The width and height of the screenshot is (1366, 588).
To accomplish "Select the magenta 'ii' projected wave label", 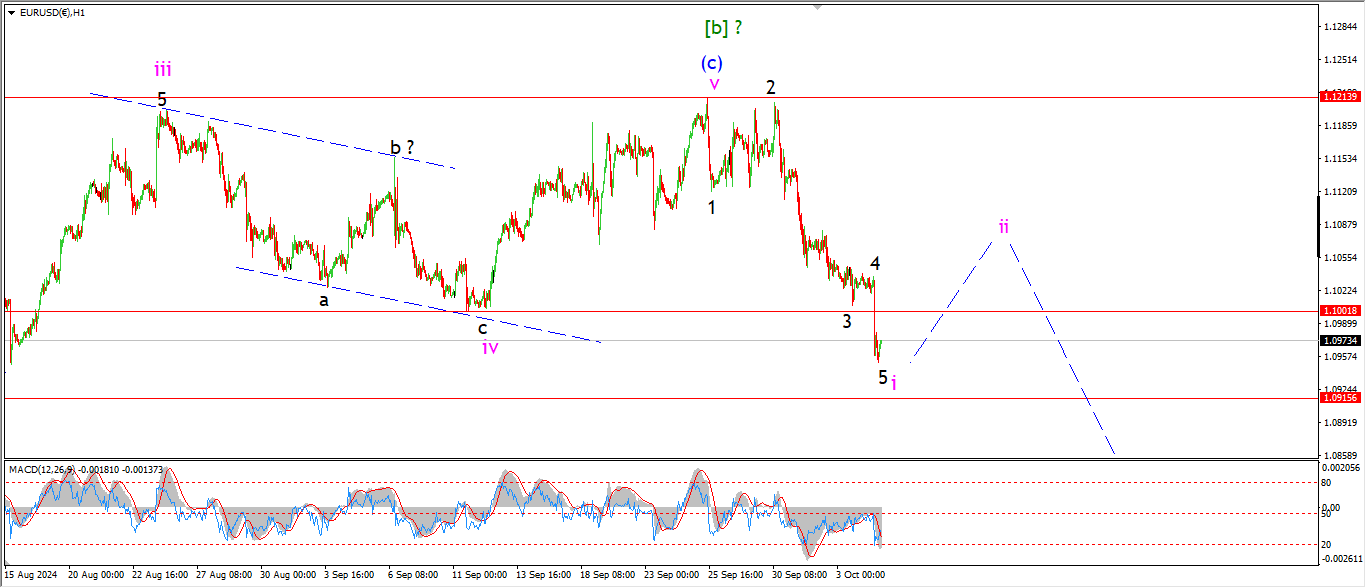I will point(1003,226).
